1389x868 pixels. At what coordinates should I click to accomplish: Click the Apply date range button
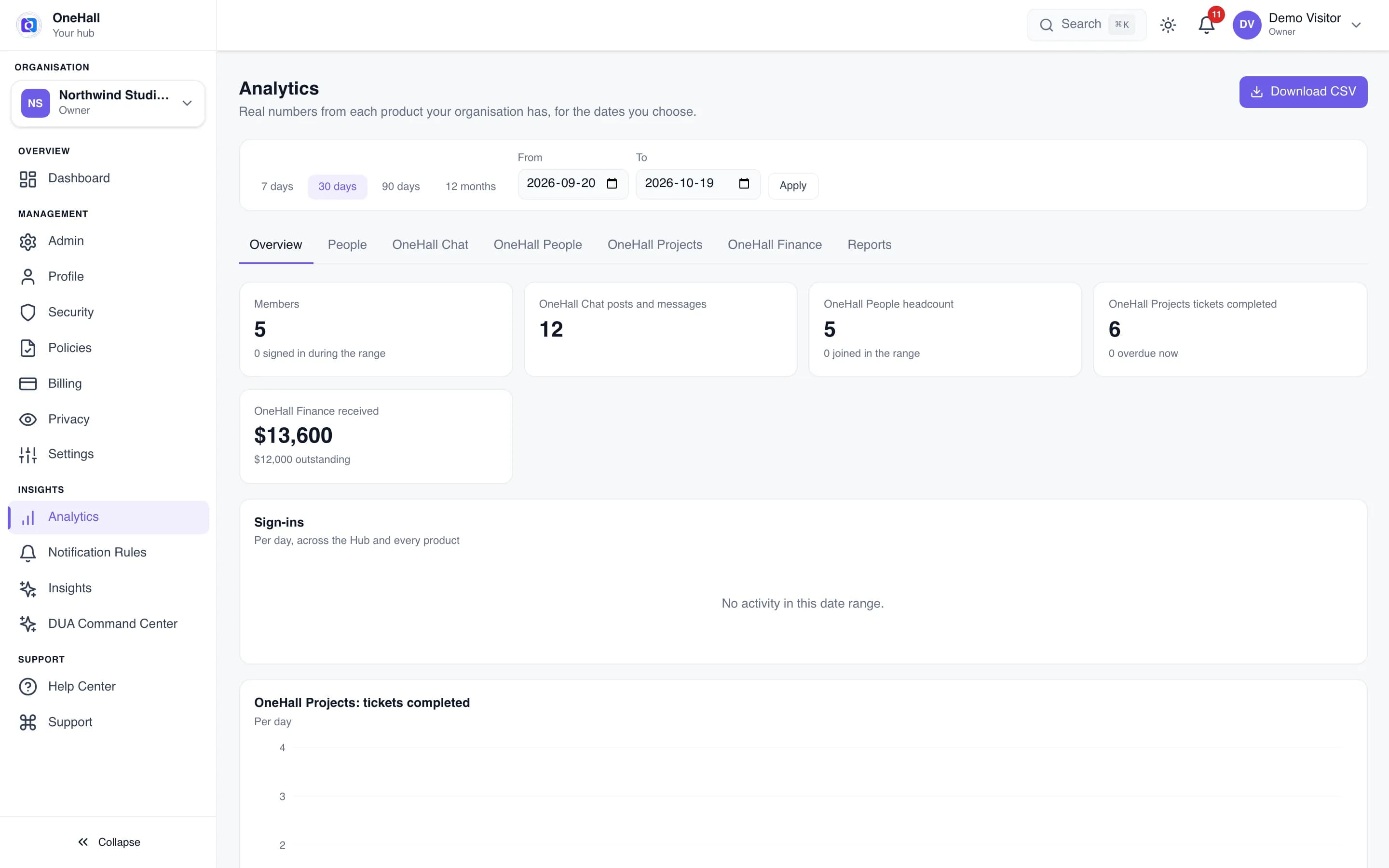[793, 186]
